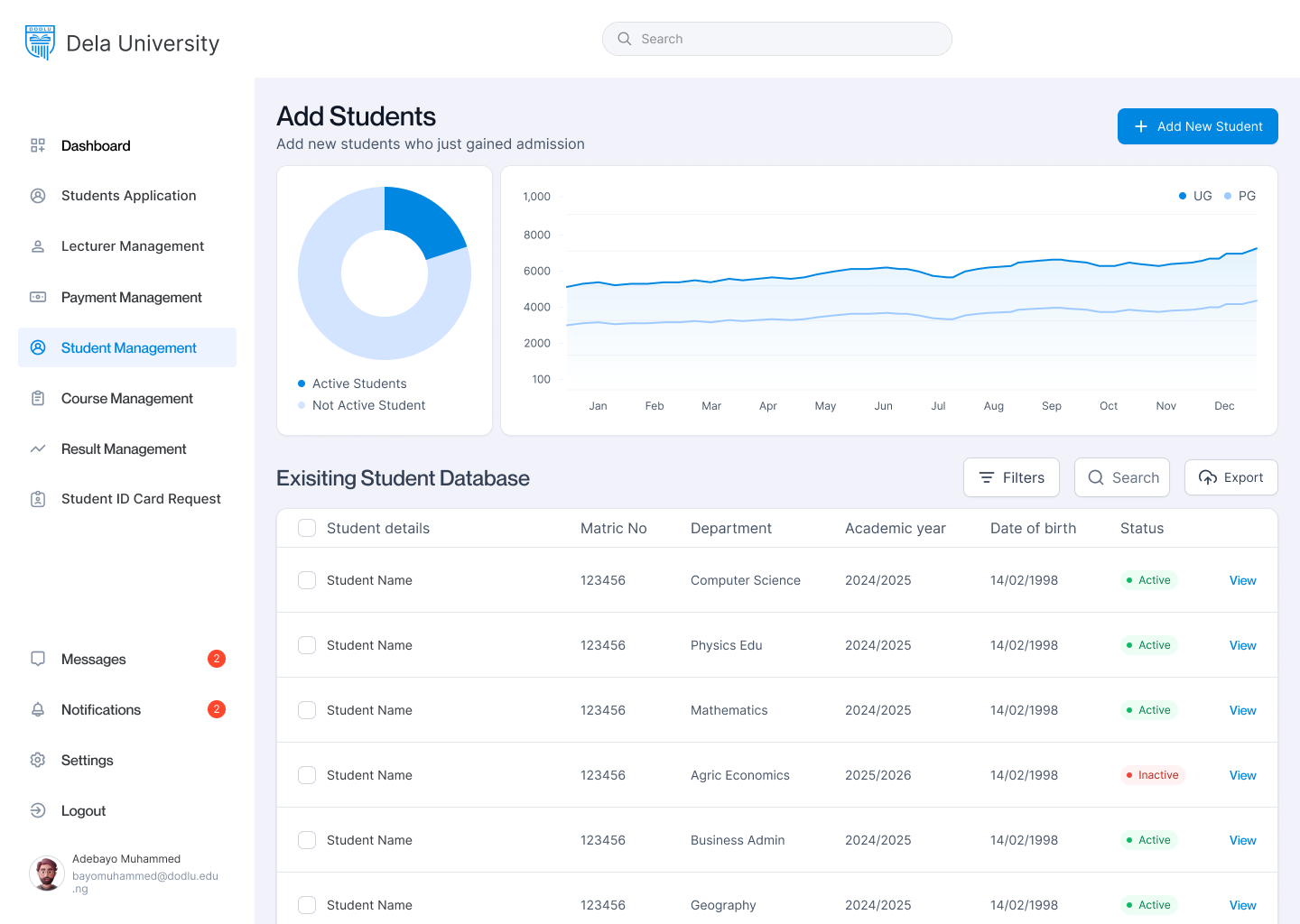Click the Student ID Card Request icon

37,498
